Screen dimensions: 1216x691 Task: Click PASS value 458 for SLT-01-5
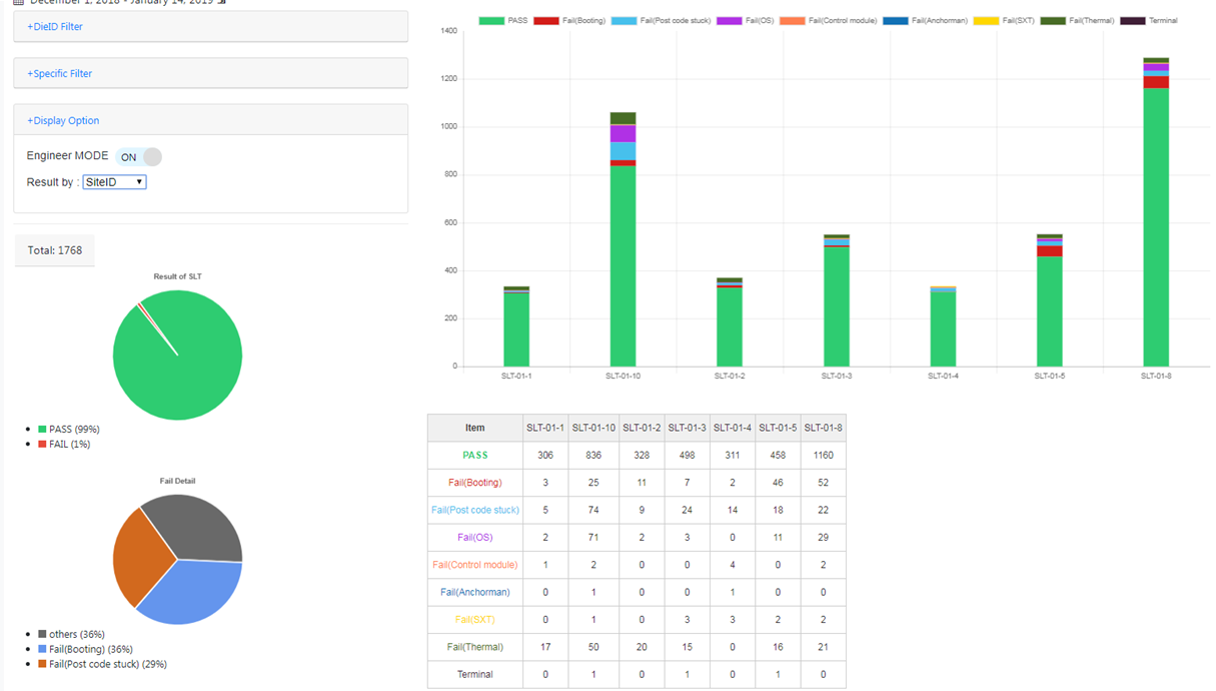click(780, 455)
